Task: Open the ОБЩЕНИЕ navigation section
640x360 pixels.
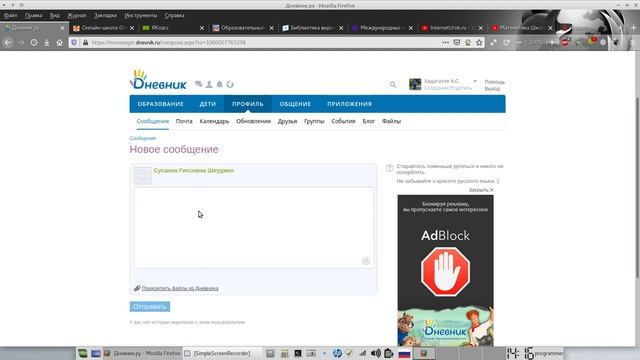Action: tap(295, 104)
